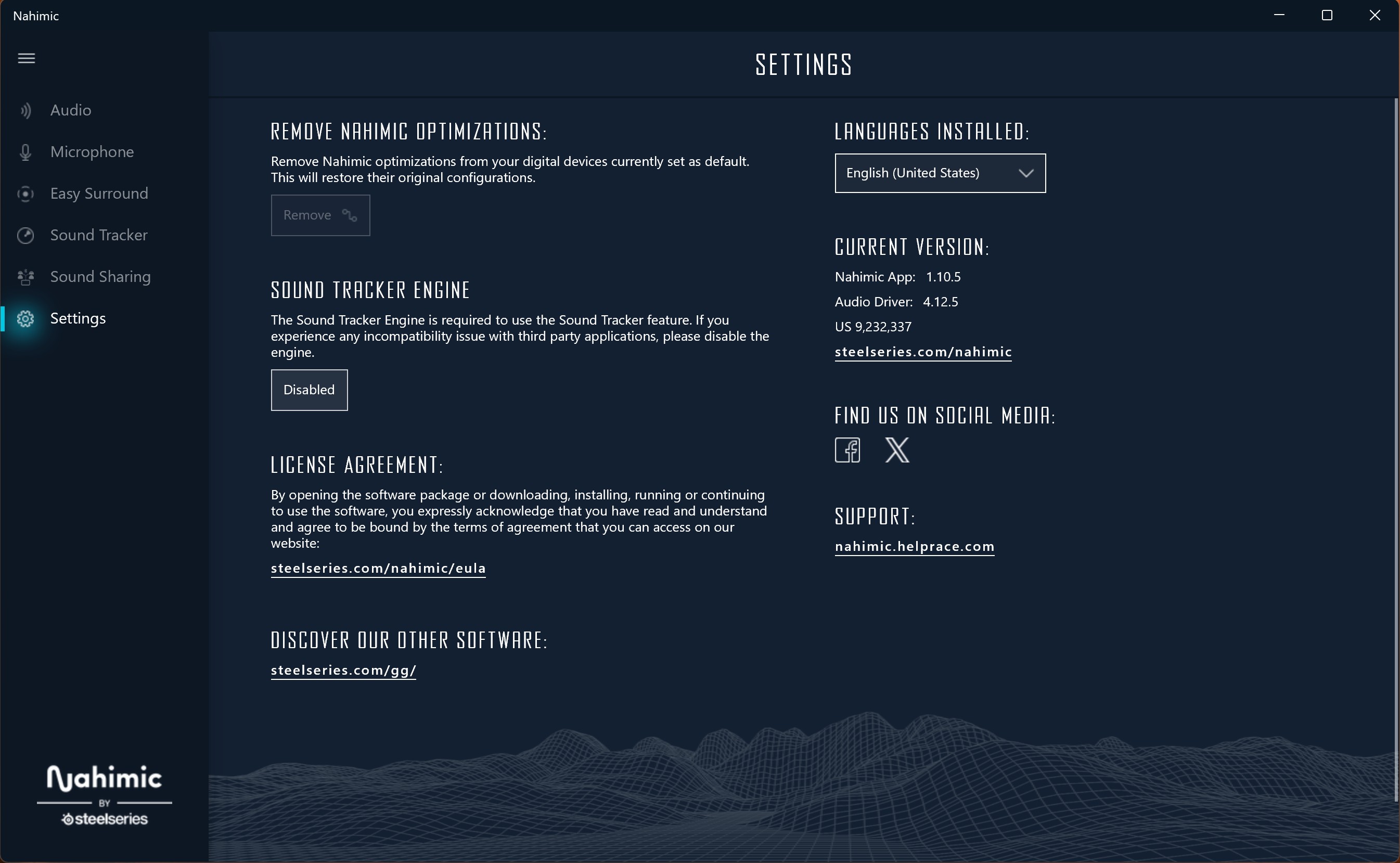The image size is (1400, 863).
Task: Click the hamburger menu icon
Action: 26,58
